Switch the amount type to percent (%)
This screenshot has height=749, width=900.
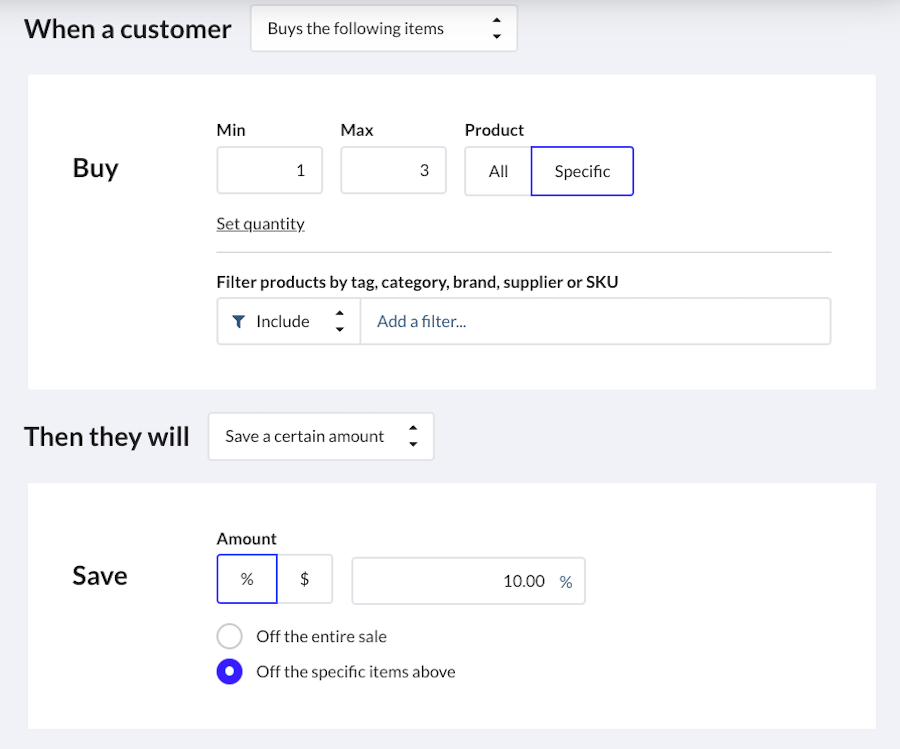click(x=247, y=580)
